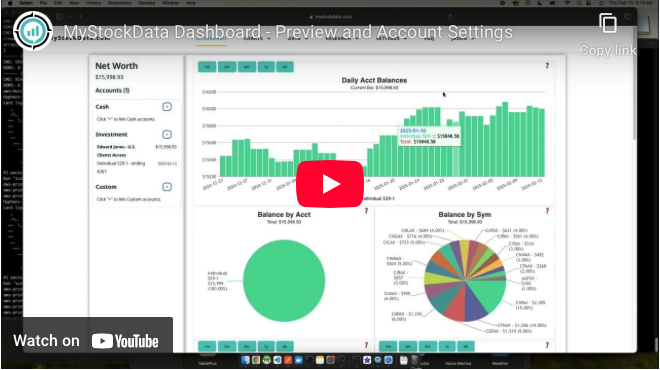
Task: Open the Notes app in the Dock
Action: pos(319,360)
